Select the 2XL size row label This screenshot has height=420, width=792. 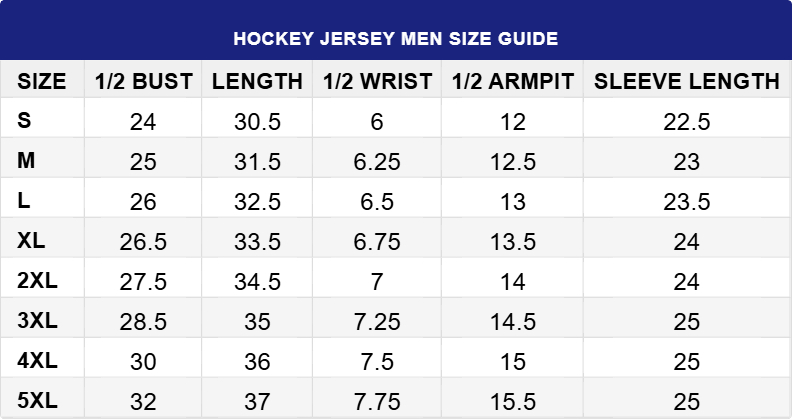(x=38, y=281)
